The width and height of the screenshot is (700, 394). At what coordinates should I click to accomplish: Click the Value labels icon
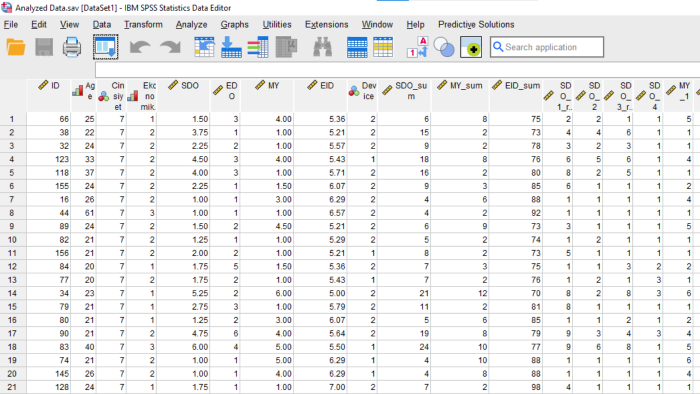tap(418, 47)
